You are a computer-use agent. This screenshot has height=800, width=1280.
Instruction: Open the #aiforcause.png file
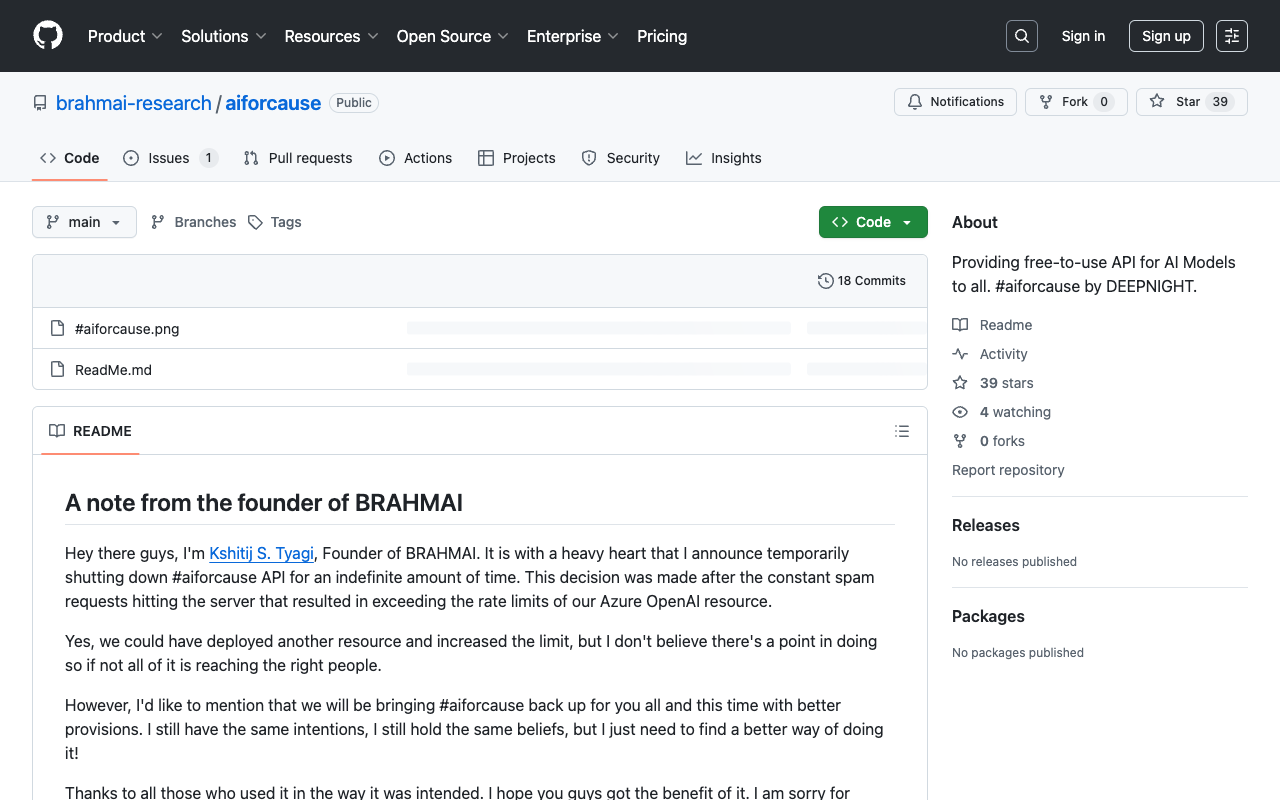pos(127,328)
